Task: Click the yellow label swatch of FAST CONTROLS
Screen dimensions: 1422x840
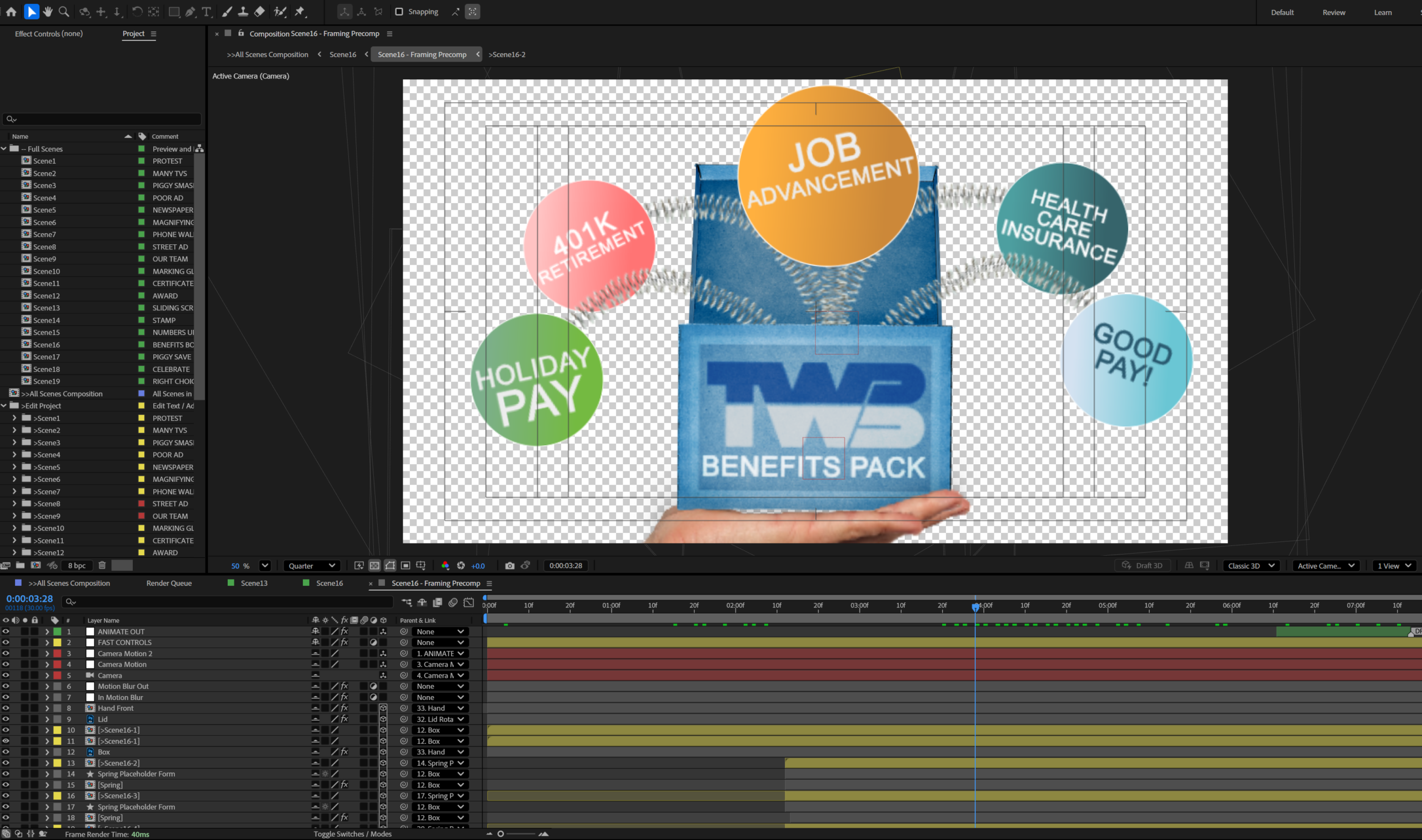Action: tap(58, 642)
